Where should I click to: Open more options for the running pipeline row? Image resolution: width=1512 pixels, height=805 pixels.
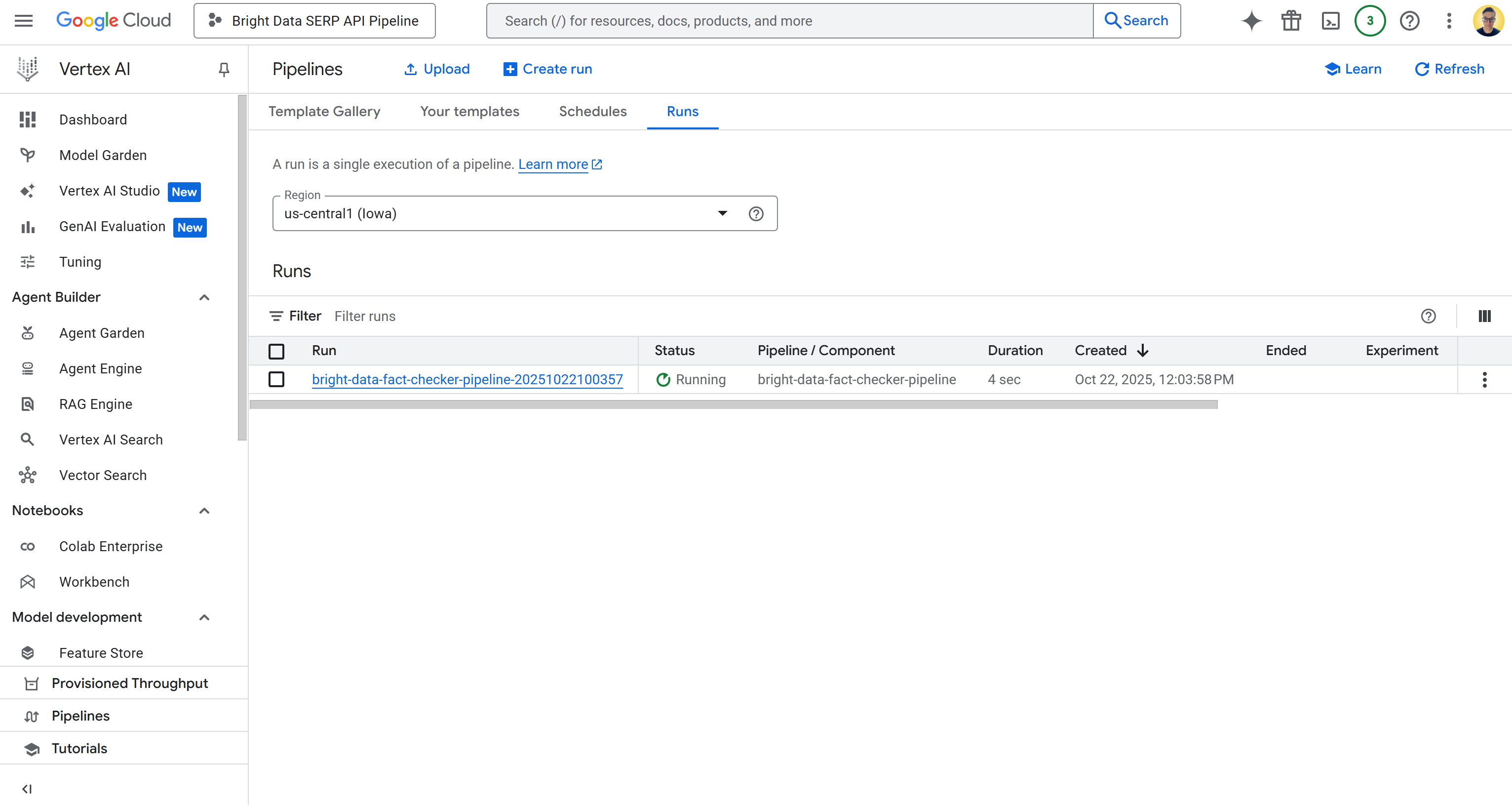tap(1485, 380)
